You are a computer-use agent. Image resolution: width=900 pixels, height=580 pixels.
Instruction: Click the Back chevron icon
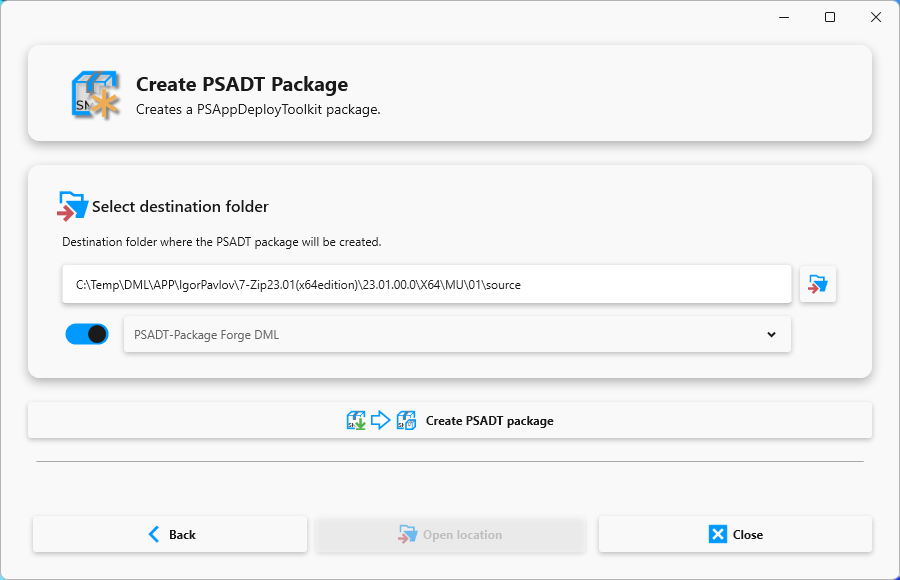[154, 534]
